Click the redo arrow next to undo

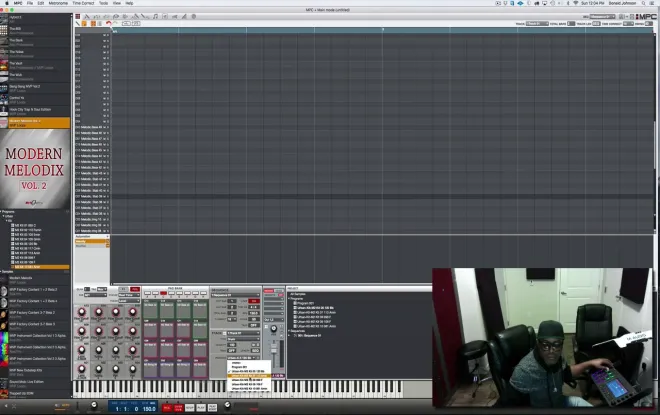115,24
